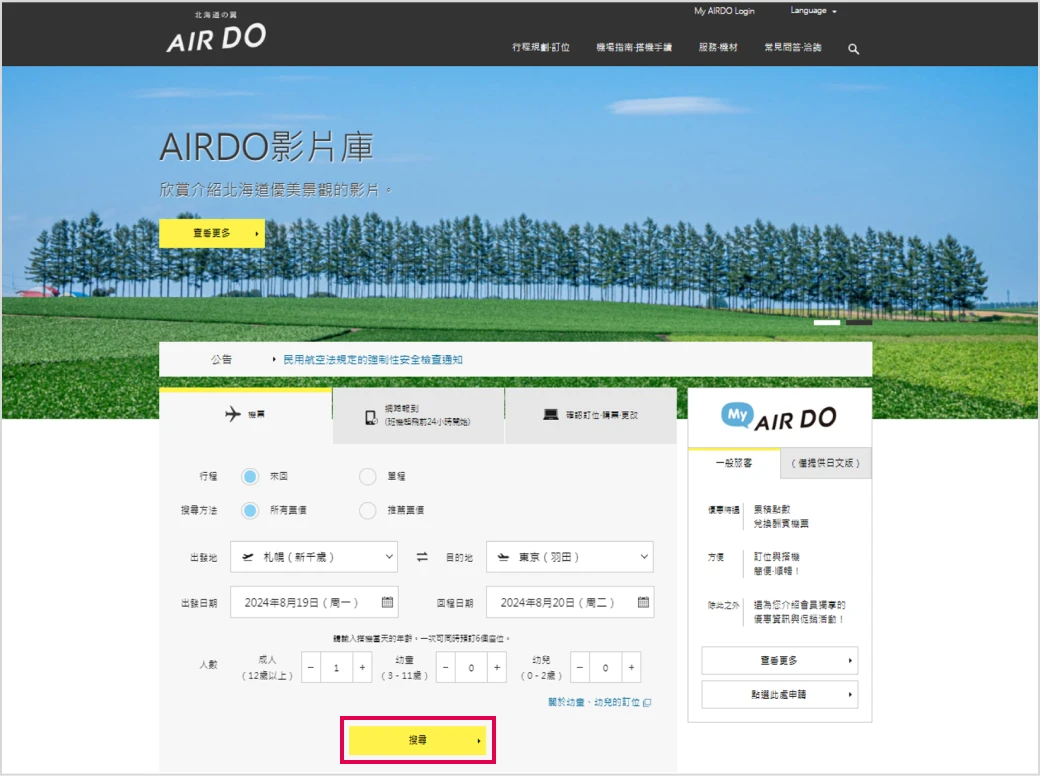
Task: Select second carousel slide indicator
Action: (859, 323)
